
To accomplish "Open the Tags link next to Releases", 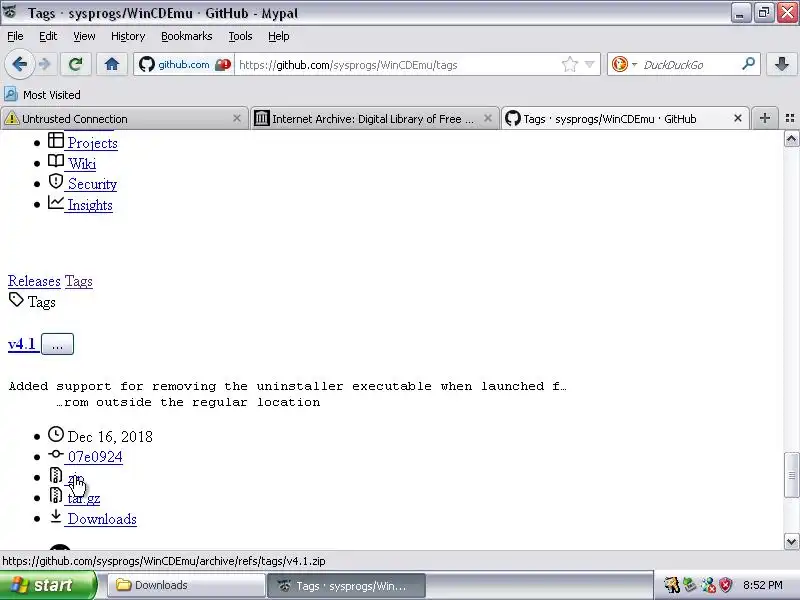I will [79, 281].
